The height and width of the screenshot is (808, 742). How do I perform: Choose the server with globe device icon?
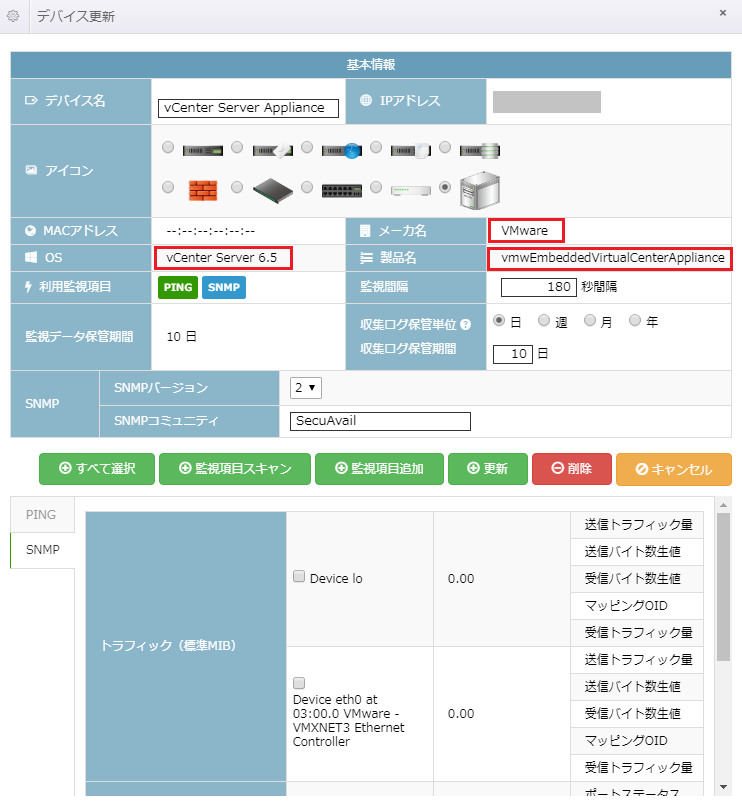[342, 150]
